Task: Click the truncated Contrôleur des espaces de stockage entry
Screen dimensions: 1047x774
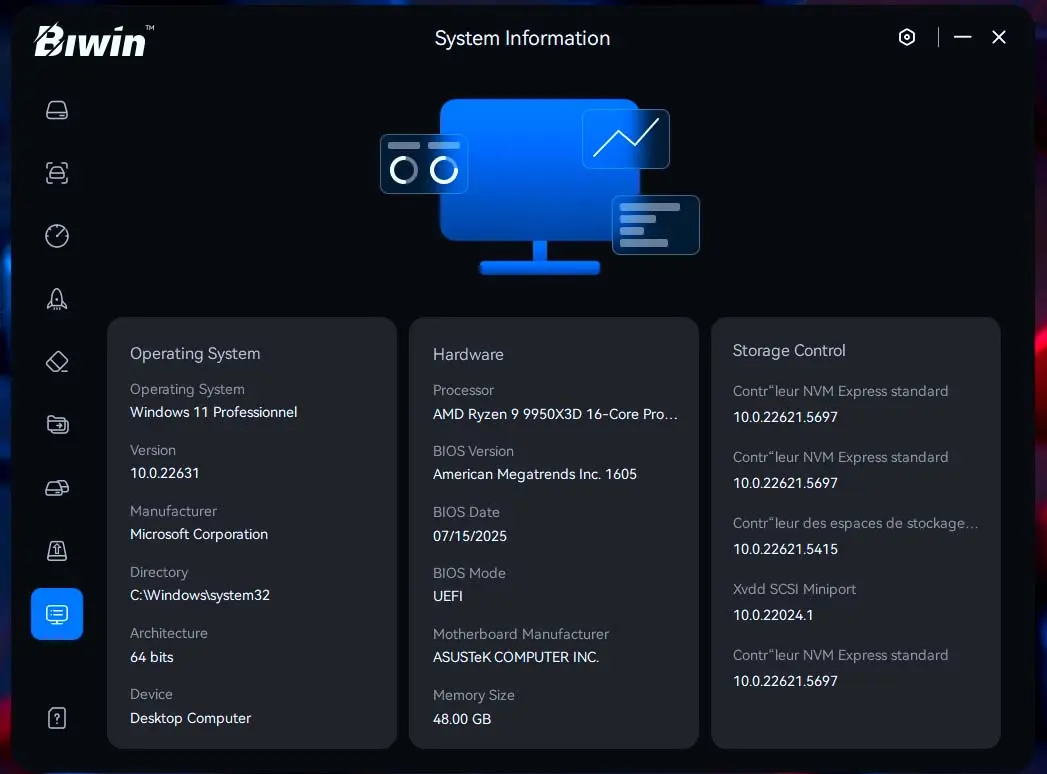Action: point(855,524)
